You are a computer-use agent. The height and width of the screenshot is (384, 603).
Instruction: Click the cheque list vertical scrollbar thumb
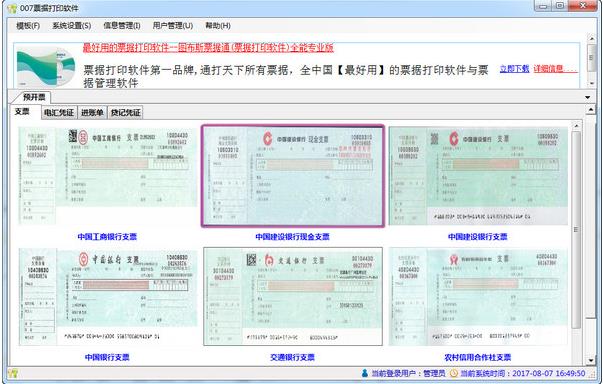[576, 229]
